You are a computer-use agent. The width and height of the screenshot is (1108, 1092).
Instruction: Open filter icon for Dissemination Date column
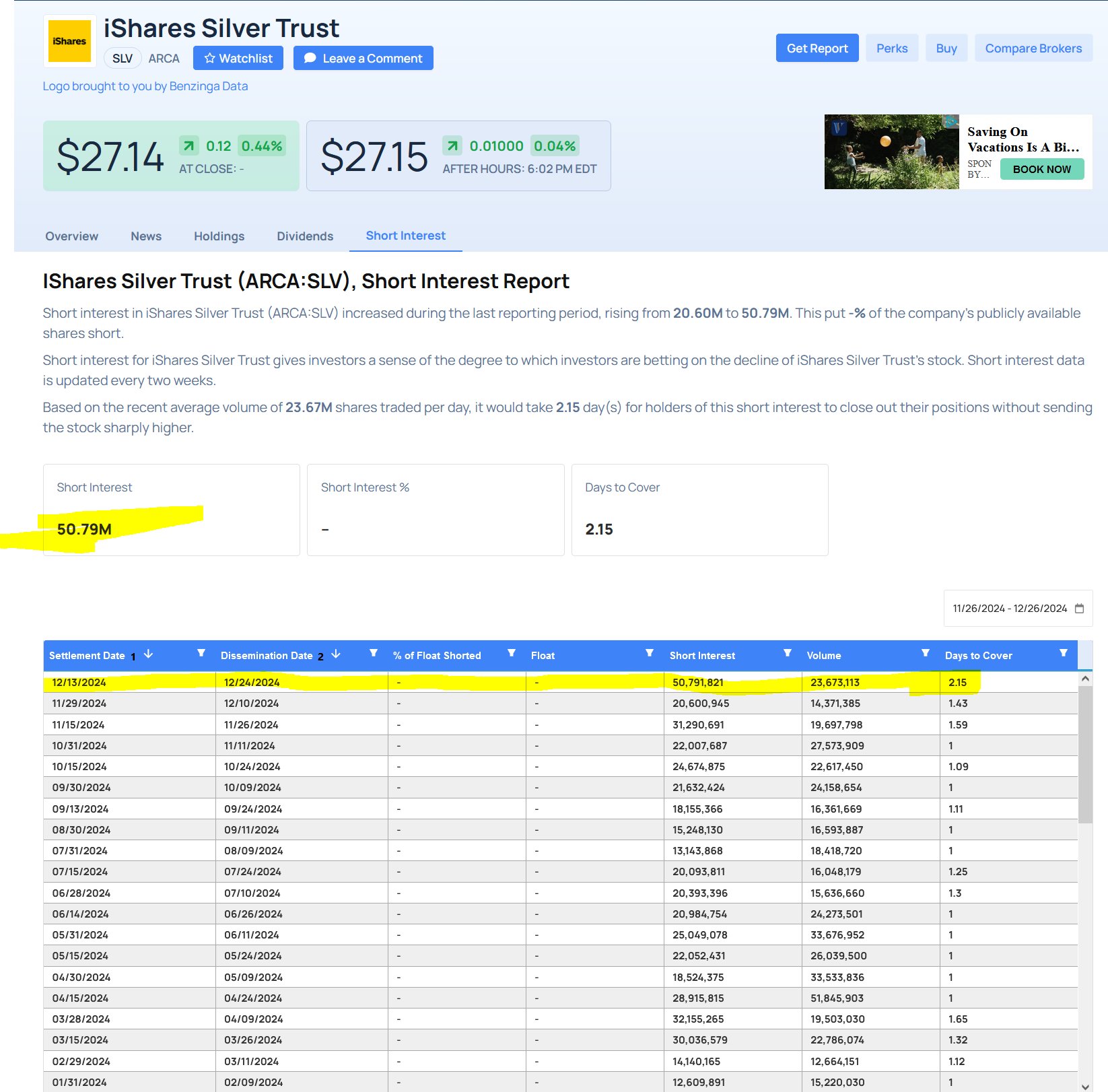[374, 653]
